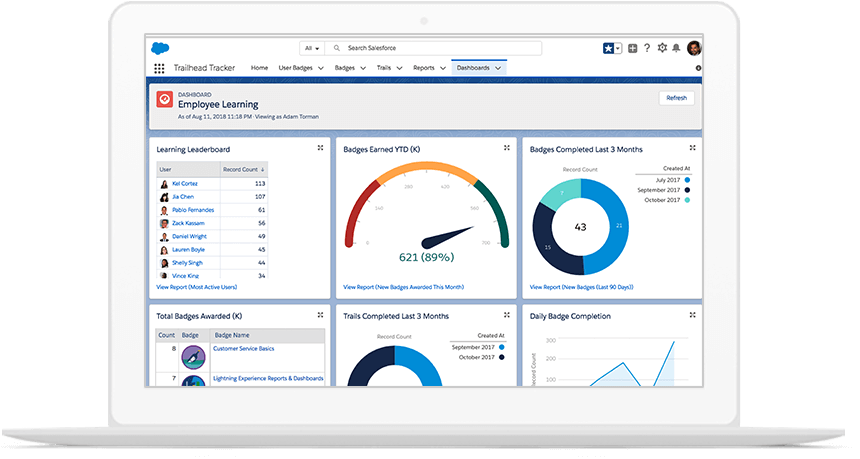
Task: Click the July 2017 legend color dot
Action: 687,180
